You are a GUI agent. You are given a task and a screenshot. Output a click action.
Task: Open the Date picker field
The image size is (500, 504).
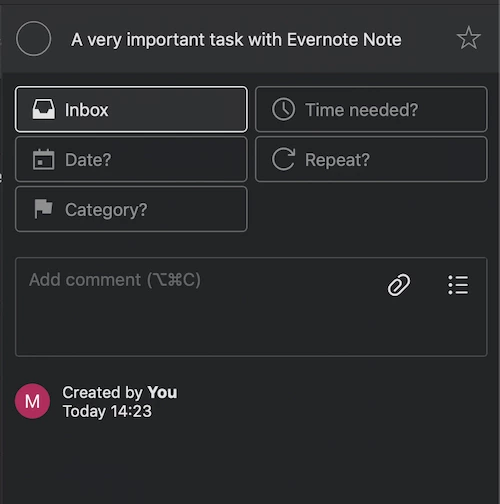tap(131, 159)
